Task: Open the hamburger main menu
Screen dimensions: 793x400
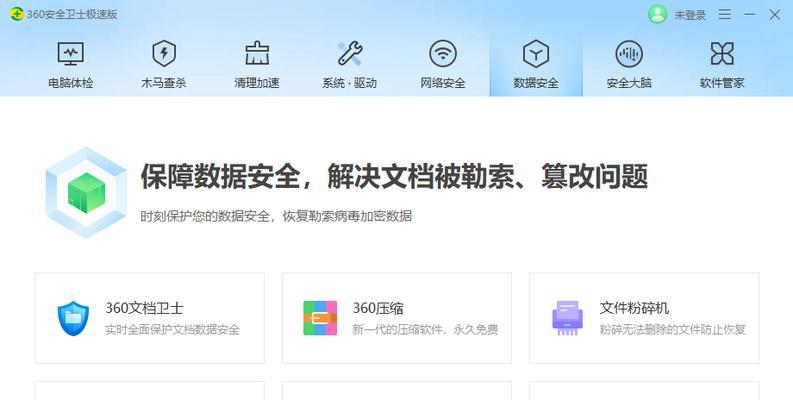Action: click(x=725, y=14)
